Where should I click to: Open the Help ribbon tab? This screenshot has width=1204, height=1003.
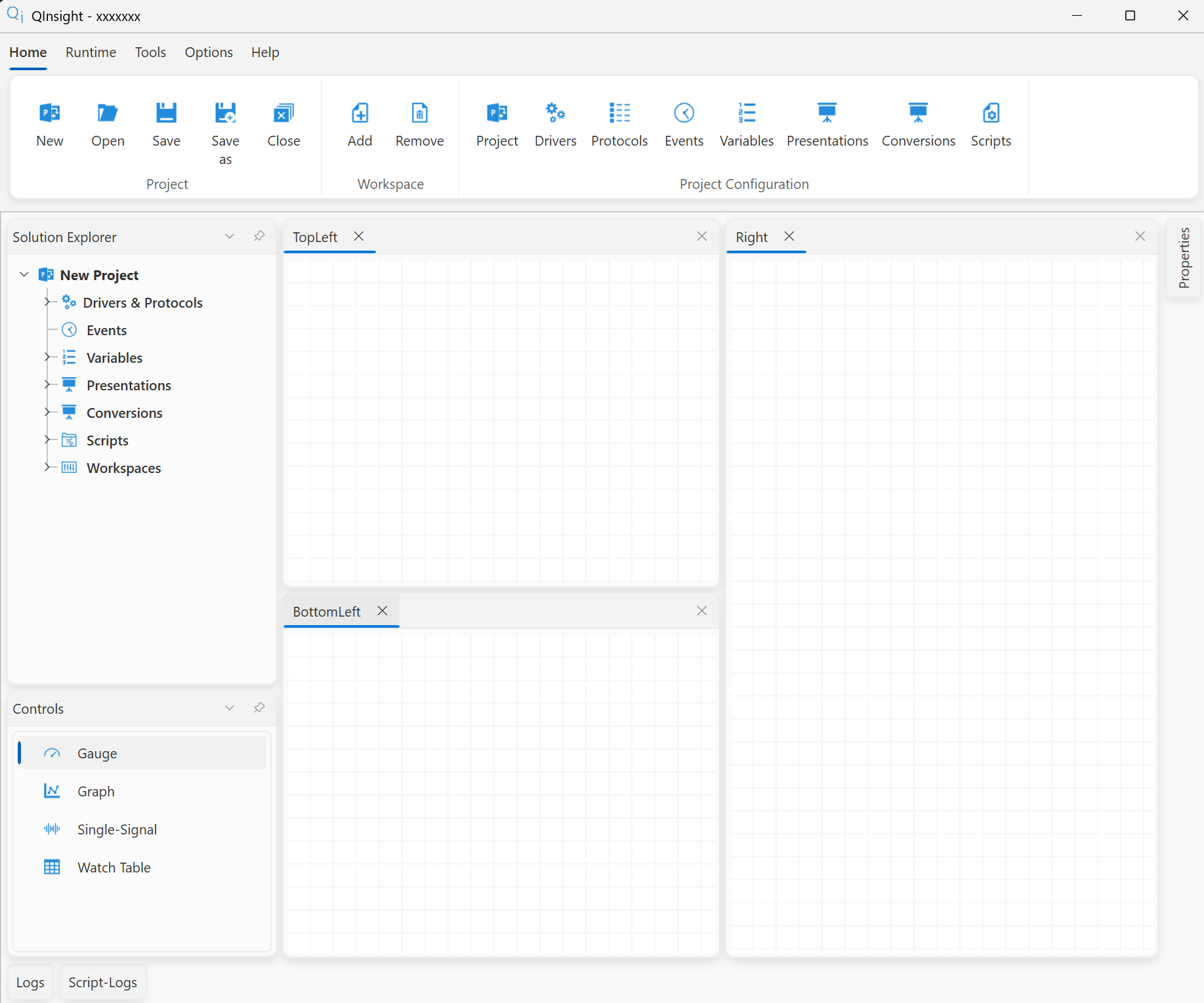pos(265,52)
